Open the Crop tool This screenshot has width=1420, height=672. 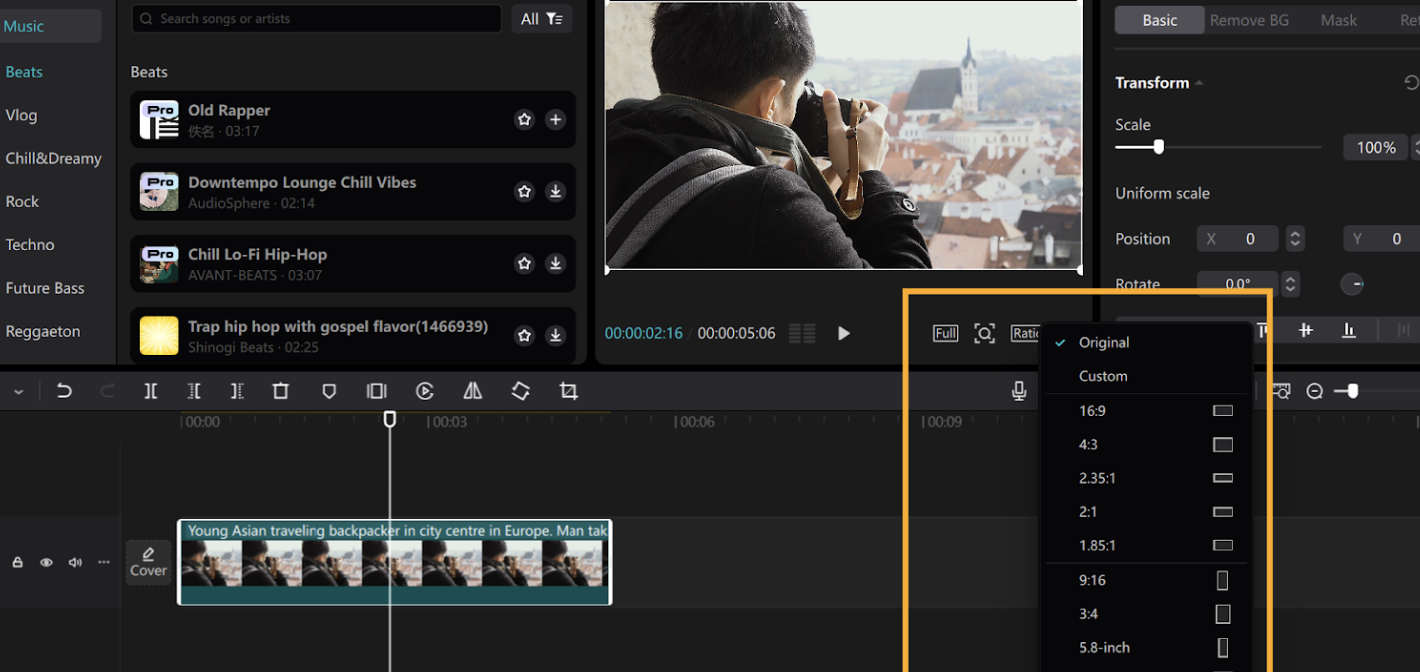(x=568, y=391)
